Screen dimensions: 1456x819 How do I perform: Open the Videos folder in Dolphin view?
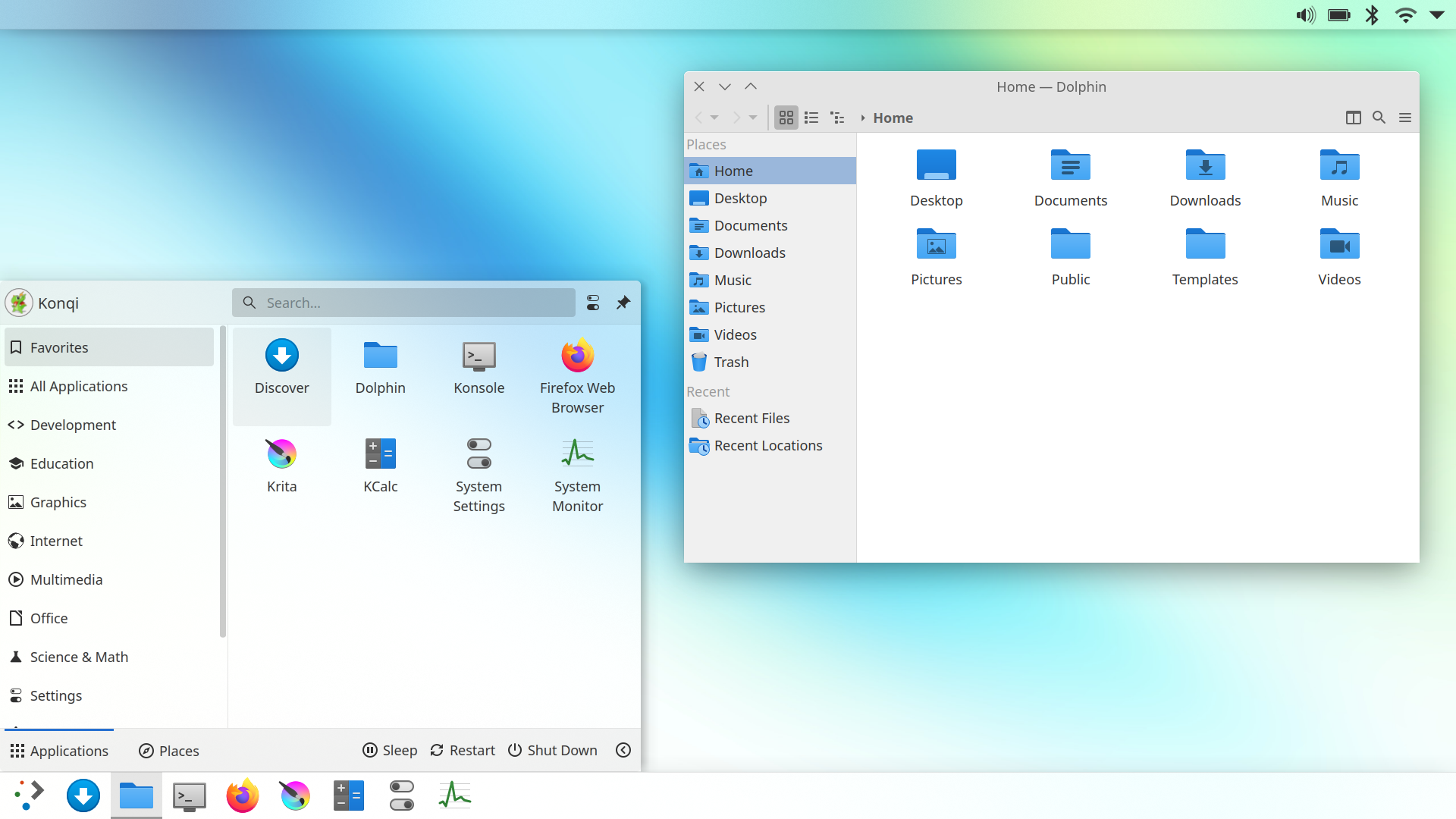point(1340,256)
